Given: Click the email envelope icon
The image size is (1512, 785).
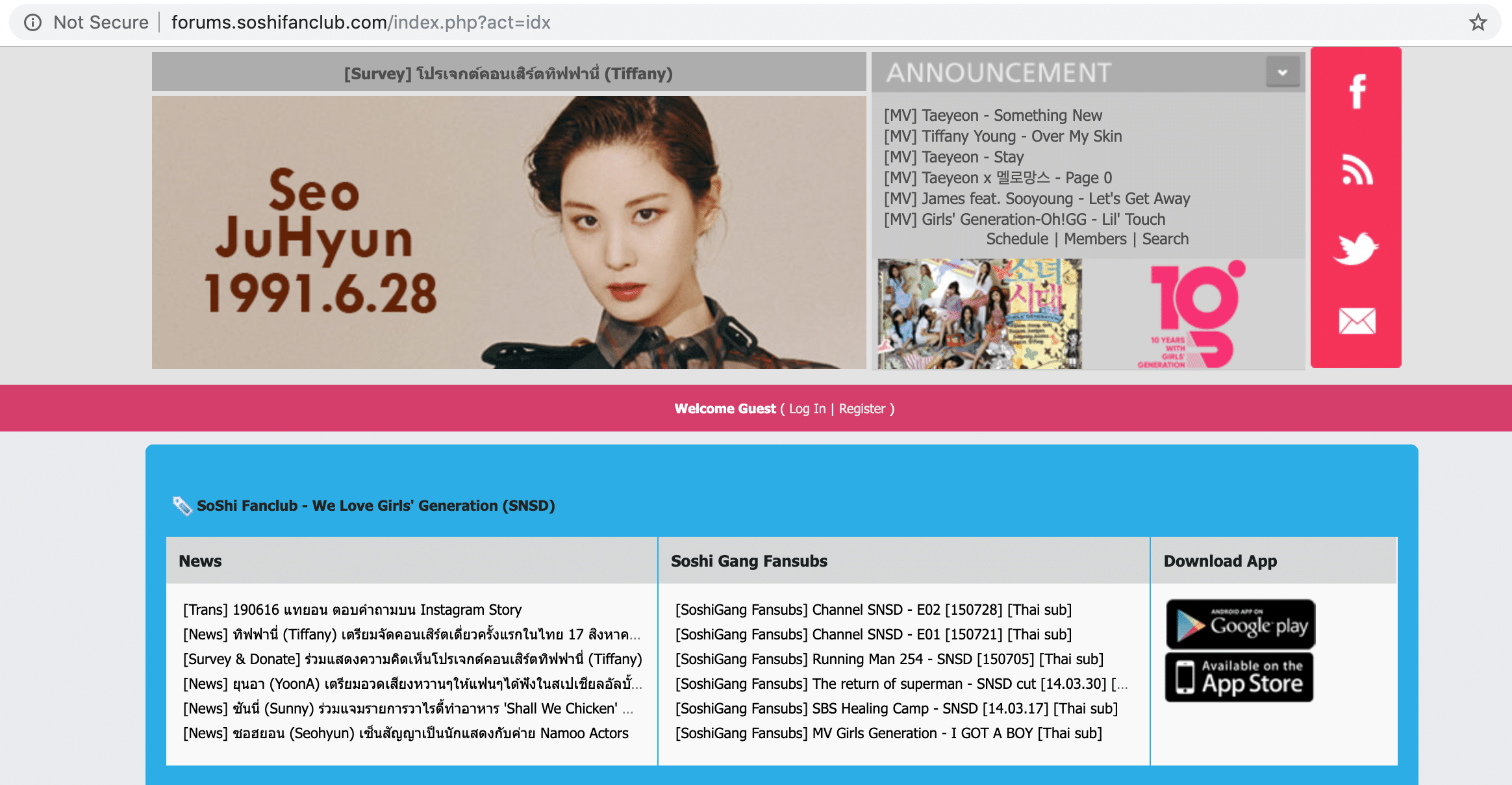Looking at the screenshot, I should pos(1357,321).
